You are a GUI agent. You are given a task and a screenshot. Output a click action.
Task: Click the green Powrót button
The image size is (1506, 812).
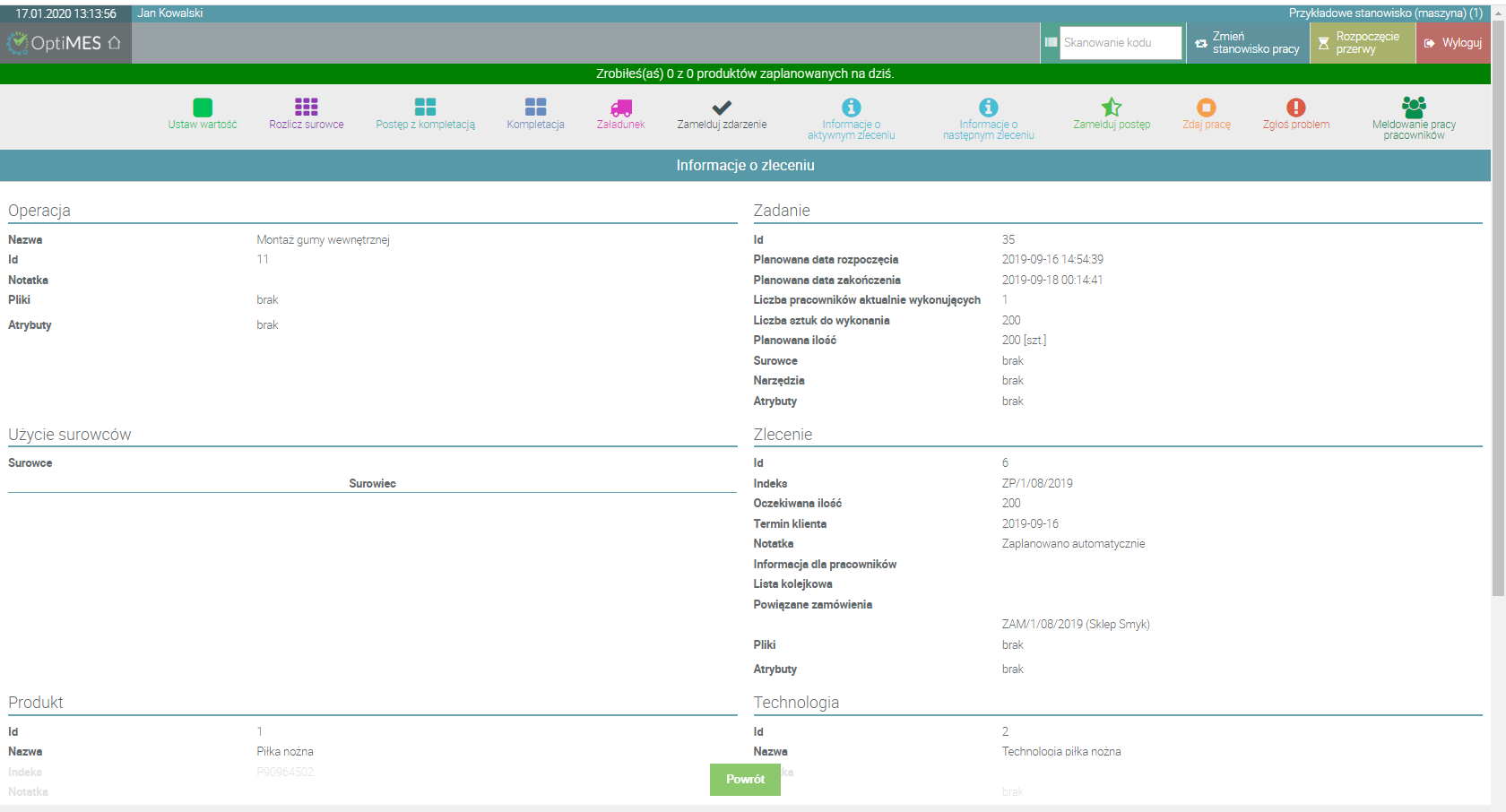[x=745, y=780]
